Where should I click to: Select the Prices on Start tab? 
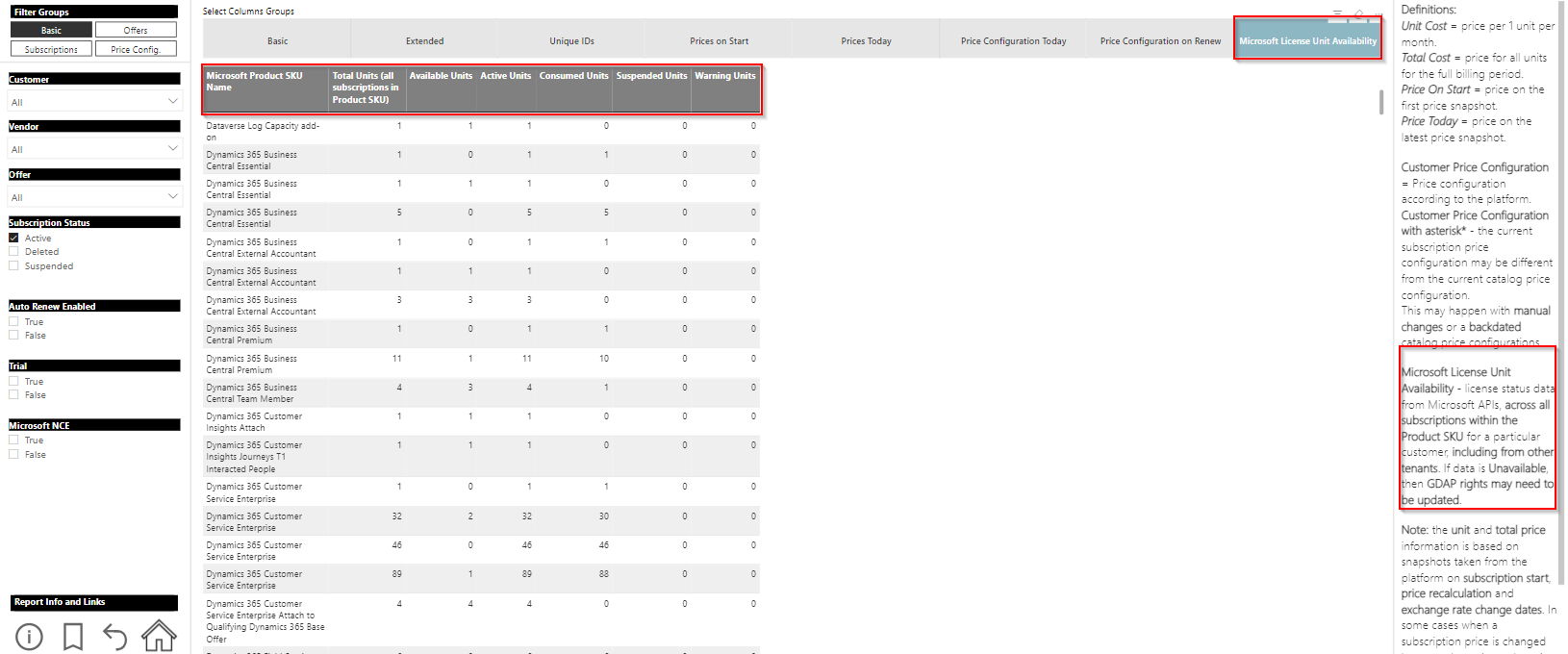(x=719, y=40)
